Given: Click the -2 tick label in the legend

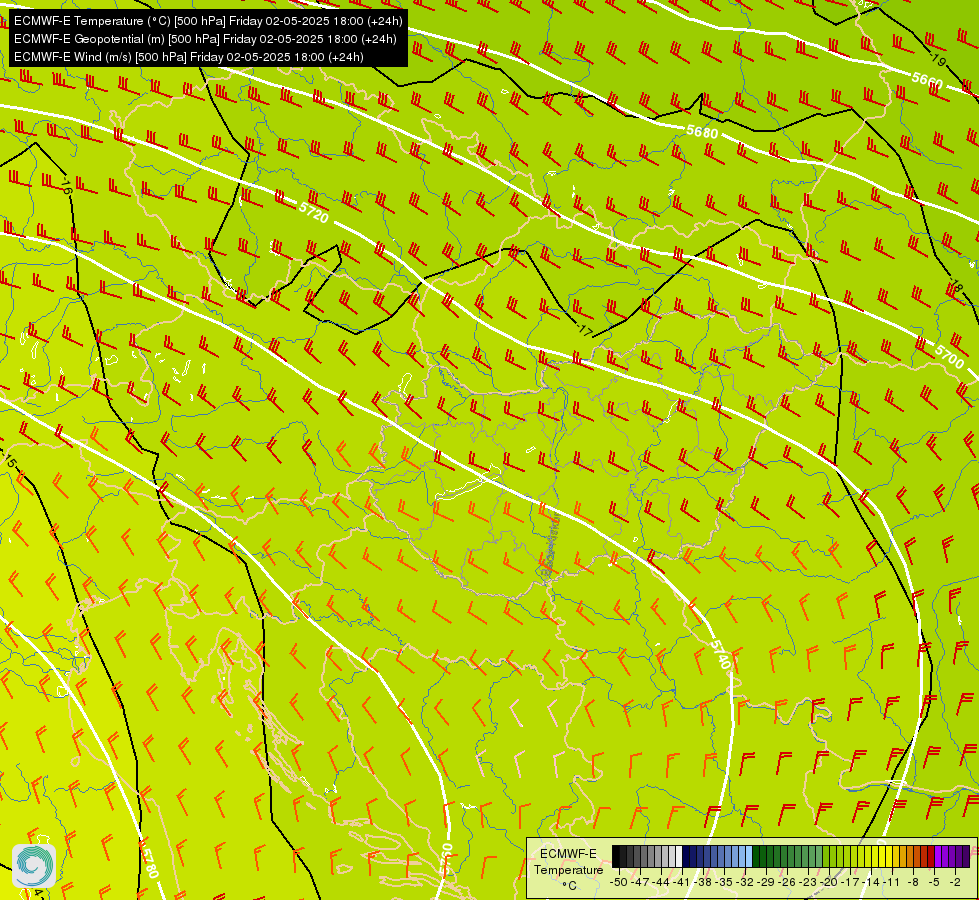Looking at the screenshot, I should click(955, 882).
